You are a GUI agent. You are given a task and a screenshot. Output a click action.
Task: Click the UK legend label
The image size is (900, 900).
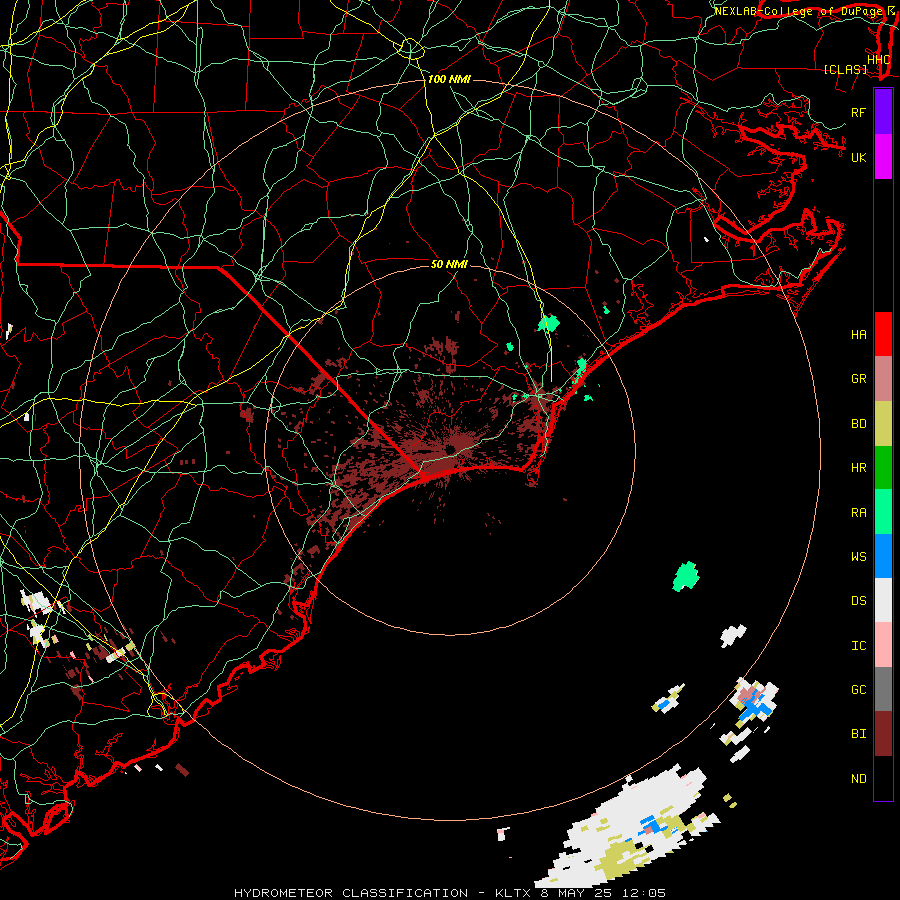(x=858, y=157)
